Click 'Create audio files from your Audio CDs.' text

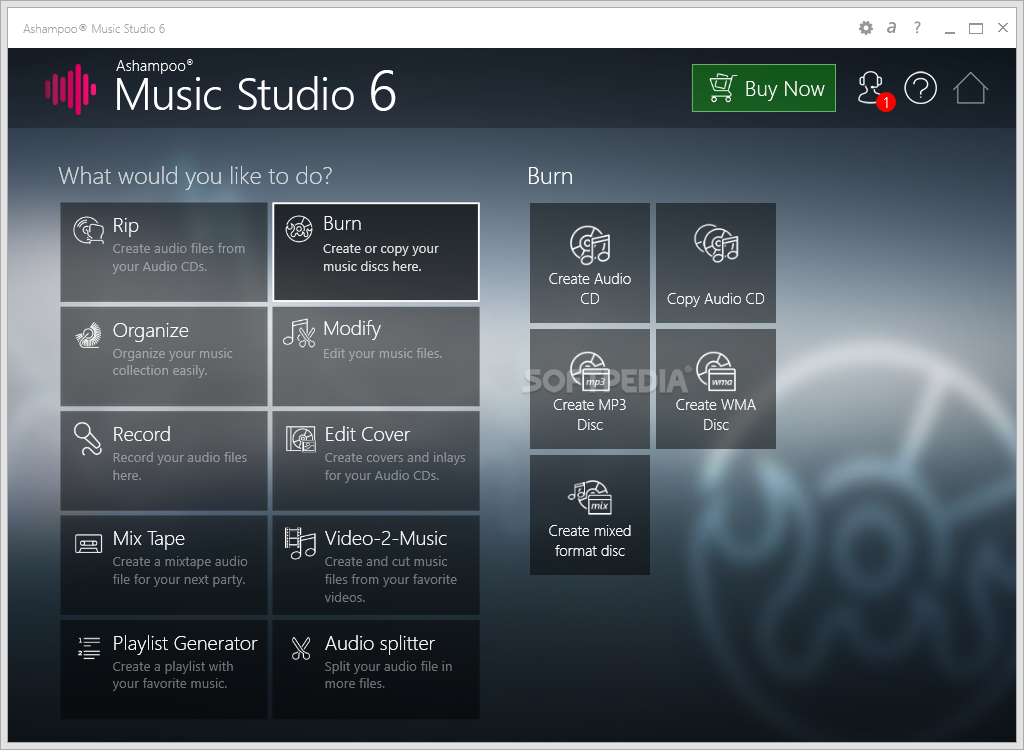pos(179,257)
